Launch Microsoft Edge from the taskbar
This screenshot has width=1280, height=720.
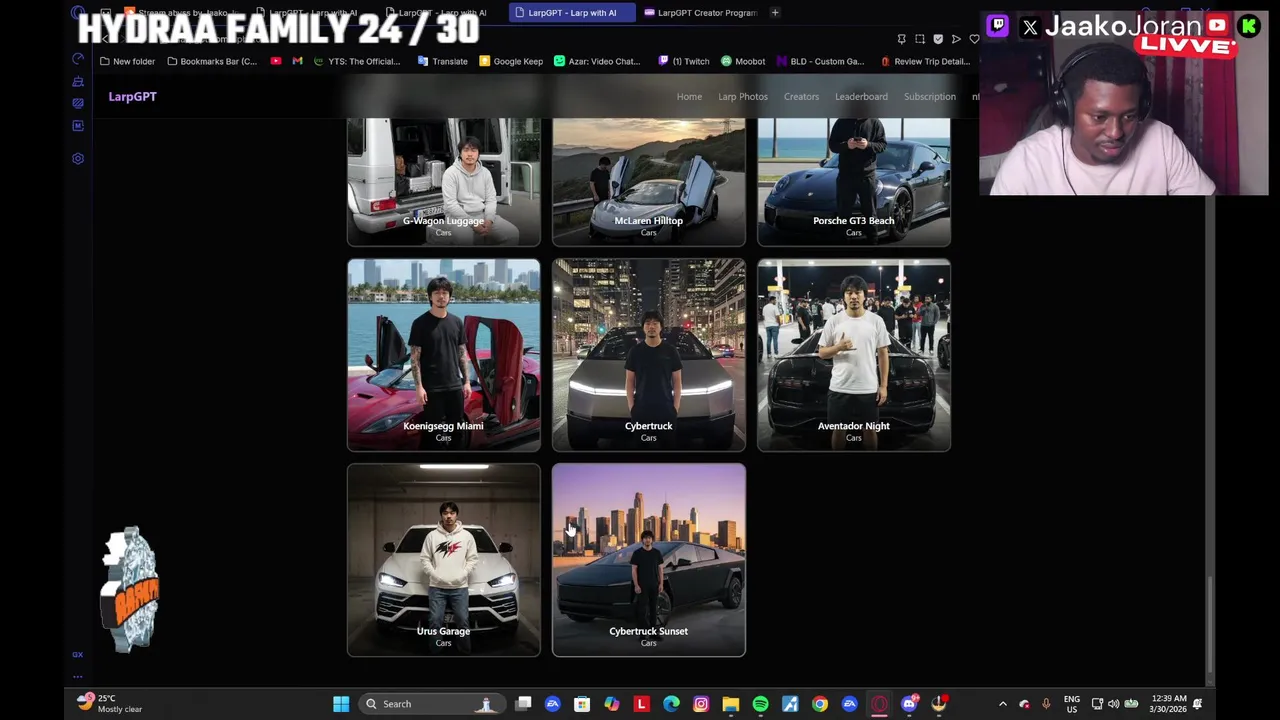click(671, 704)
